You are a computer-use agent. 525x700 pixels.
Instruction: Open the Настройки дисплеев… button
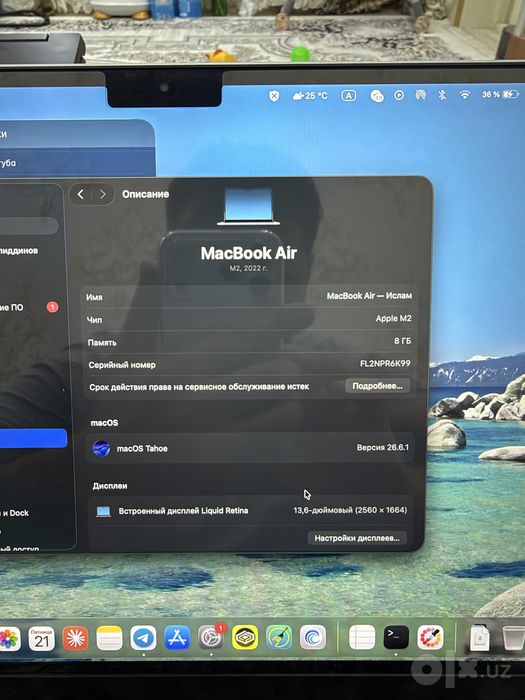click(x=357, y=538)
